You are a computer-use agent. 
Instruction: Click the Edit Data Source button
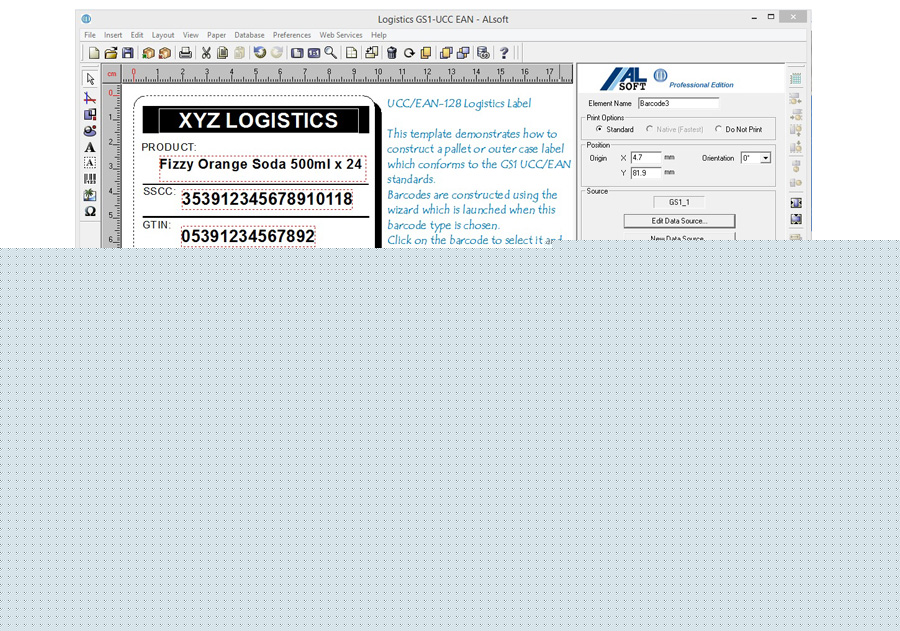679,220
